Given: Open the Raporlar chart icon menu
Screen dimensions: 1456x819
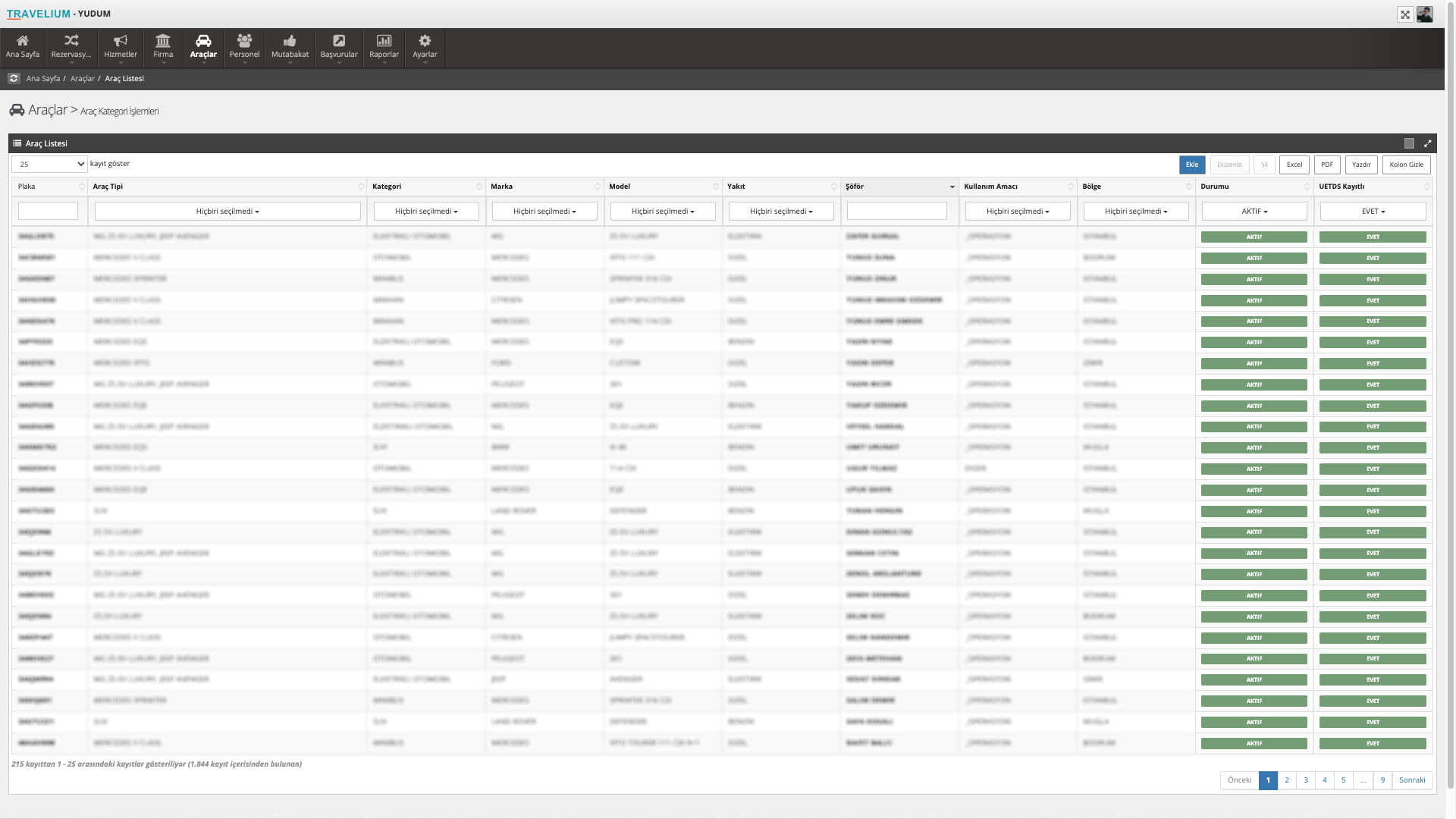Looking at the screenshot, I should pyautogui.click(x=384, y=46).
